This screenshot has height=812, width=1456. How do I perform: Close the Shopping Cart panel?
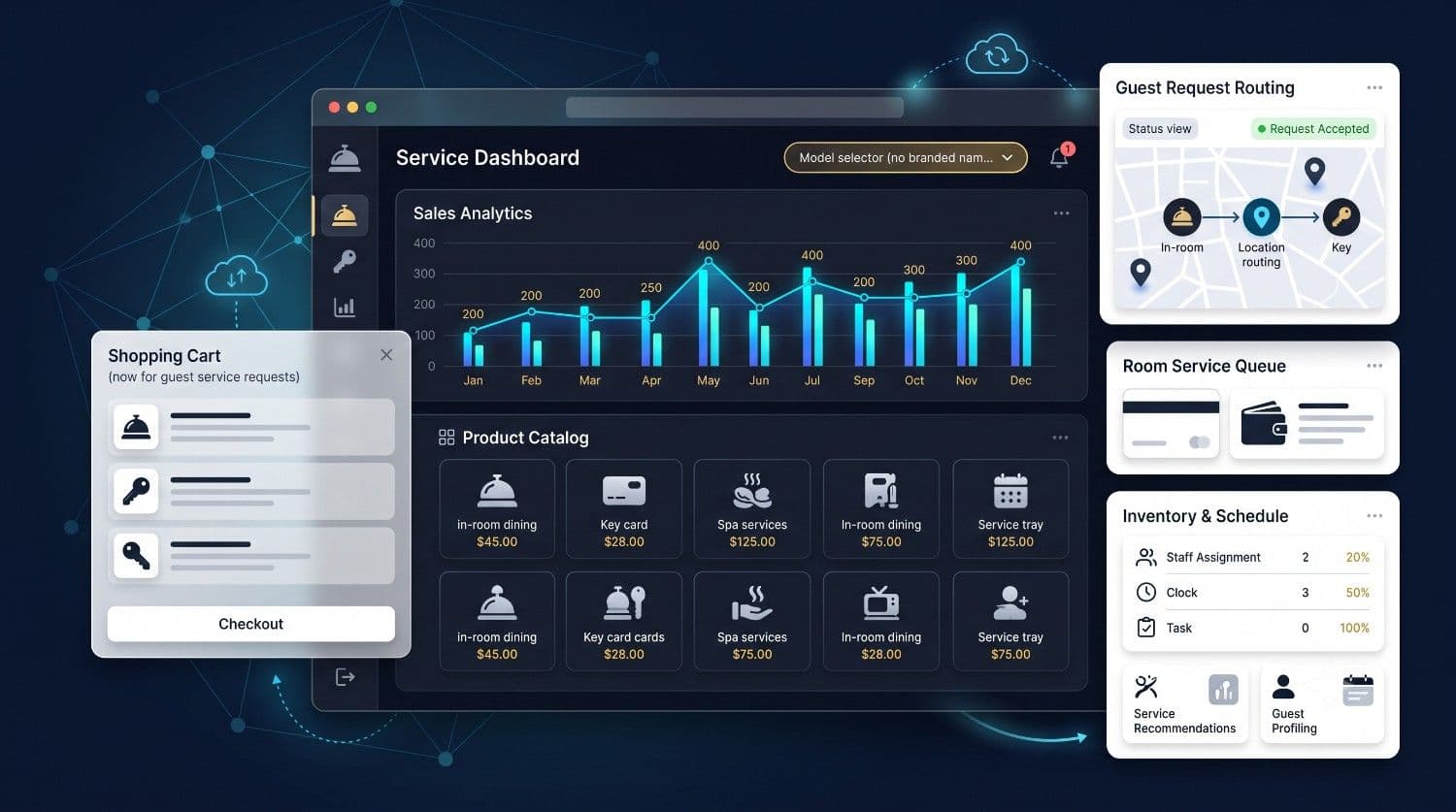pos(386,355)
